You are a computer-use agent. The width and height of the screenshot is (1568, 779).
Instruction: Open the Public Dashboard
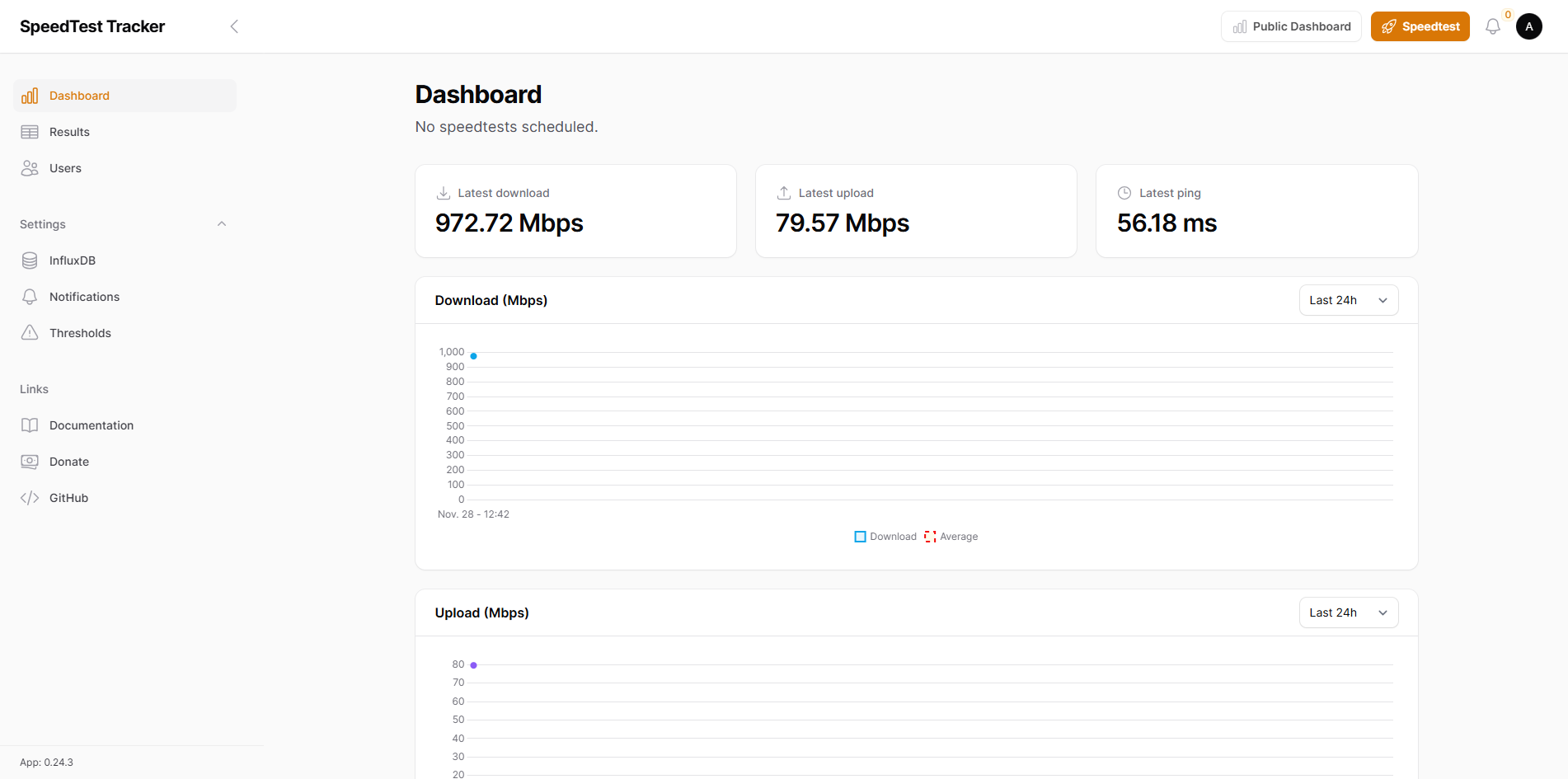point(1291,26)
